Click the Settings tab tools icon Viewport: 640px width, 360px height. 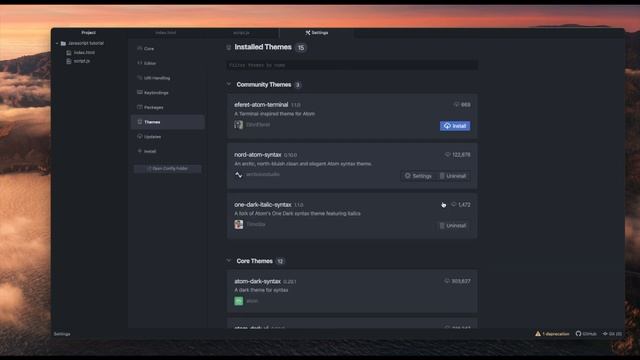(x=308, y=33)
